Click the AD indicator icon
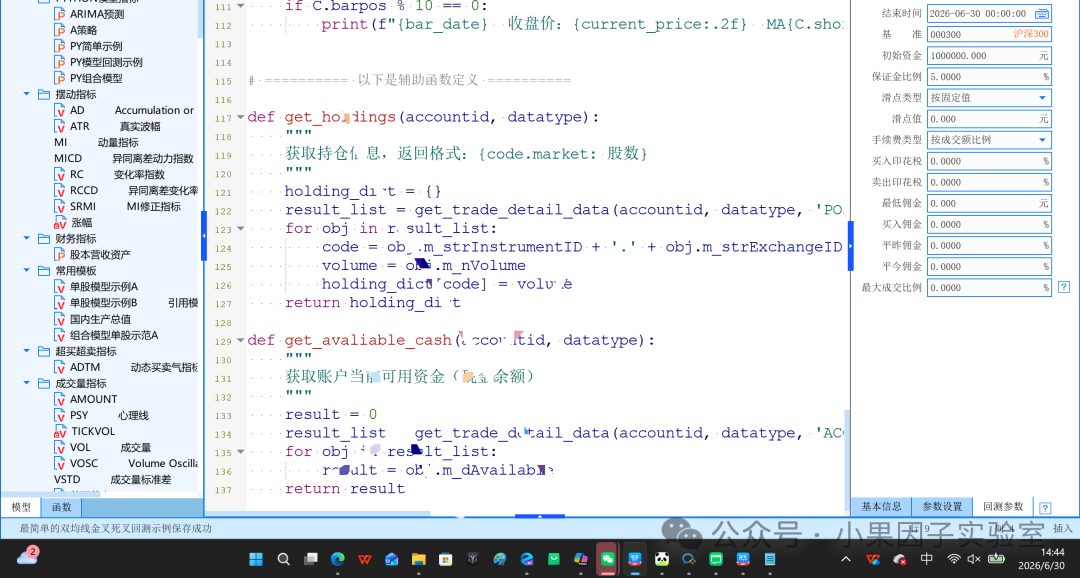 60,110
